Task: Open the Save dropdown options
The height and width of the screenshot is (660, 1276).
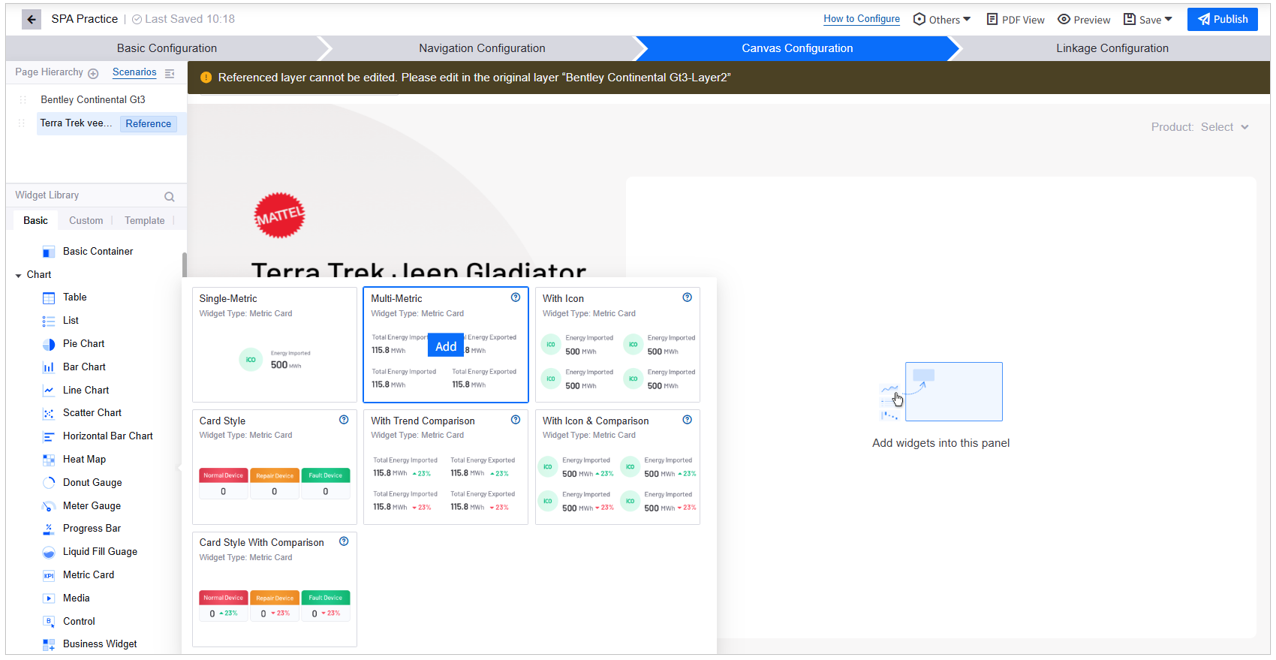Action: 1148,20
